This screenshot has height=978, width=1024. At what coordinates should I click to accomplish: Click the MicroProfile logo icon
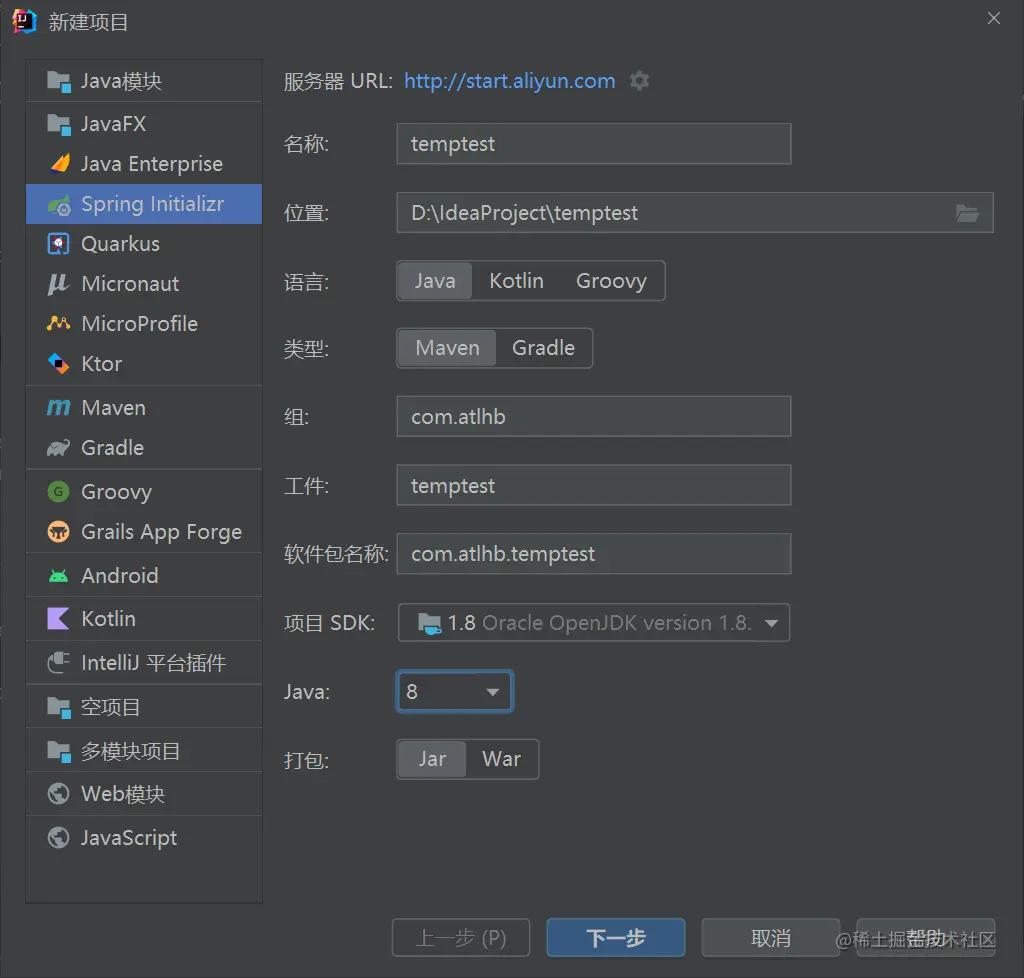(x=59, y=323)
